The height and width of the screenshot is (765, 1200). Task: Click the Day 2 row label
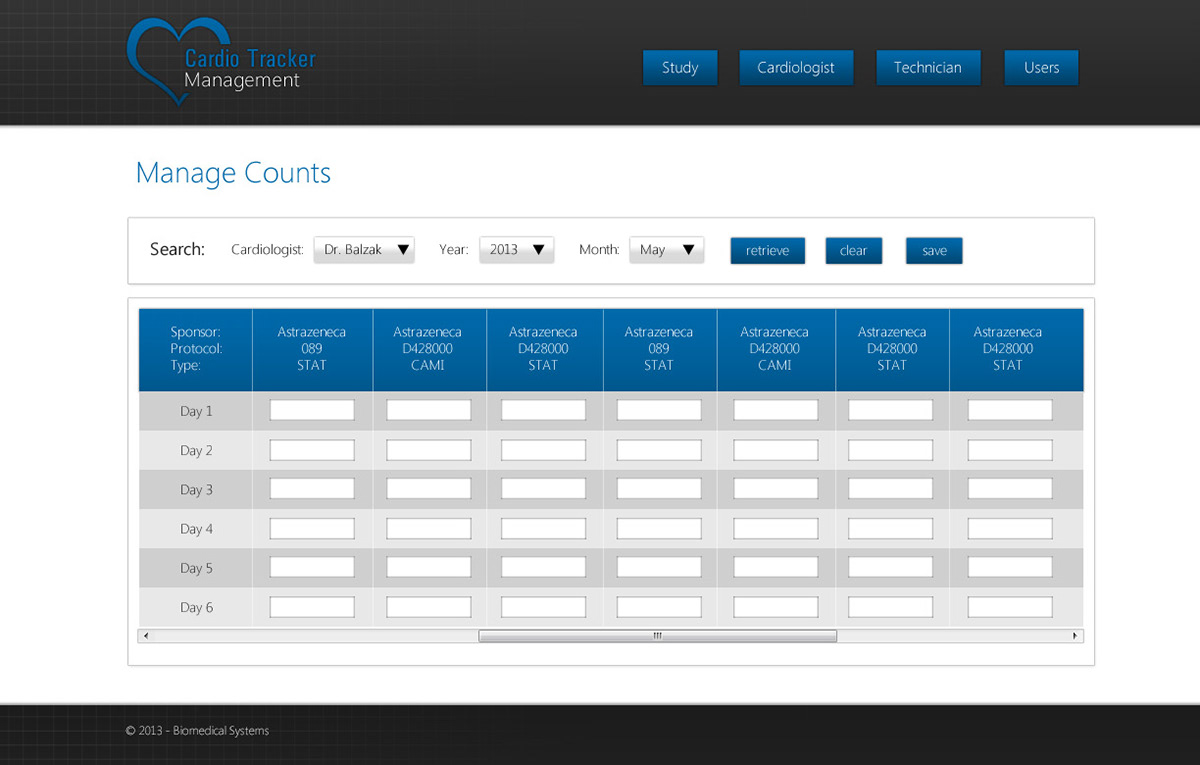tap(196, 450)
